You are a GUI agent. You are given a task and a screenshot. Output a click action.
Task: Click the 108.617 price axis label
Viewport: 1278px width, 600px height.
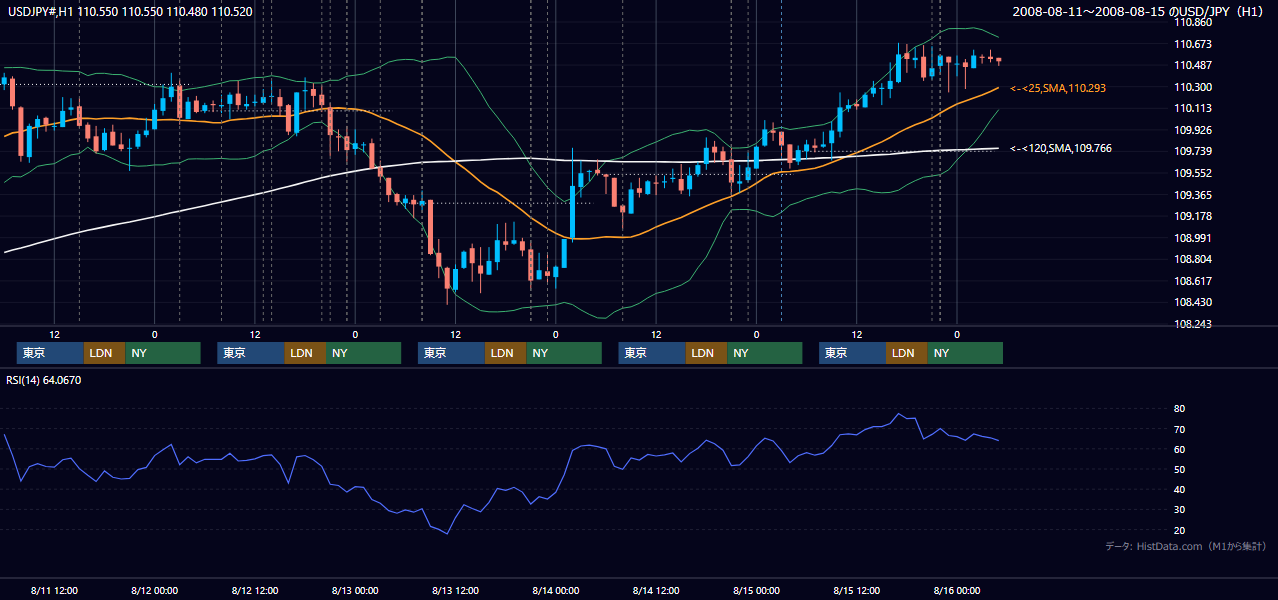click(x=1194, y=281)
